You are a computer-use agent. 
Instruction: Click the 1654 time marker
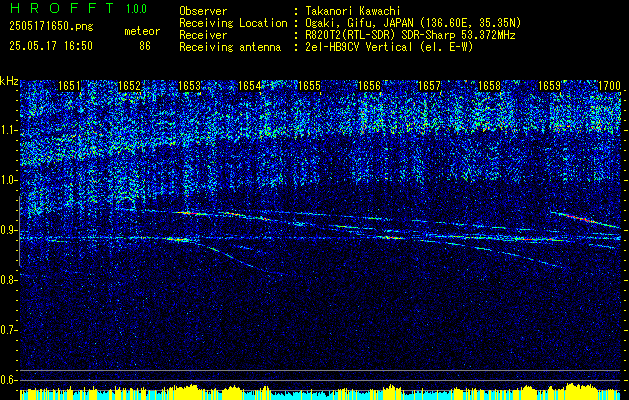[x=249, y=86]
